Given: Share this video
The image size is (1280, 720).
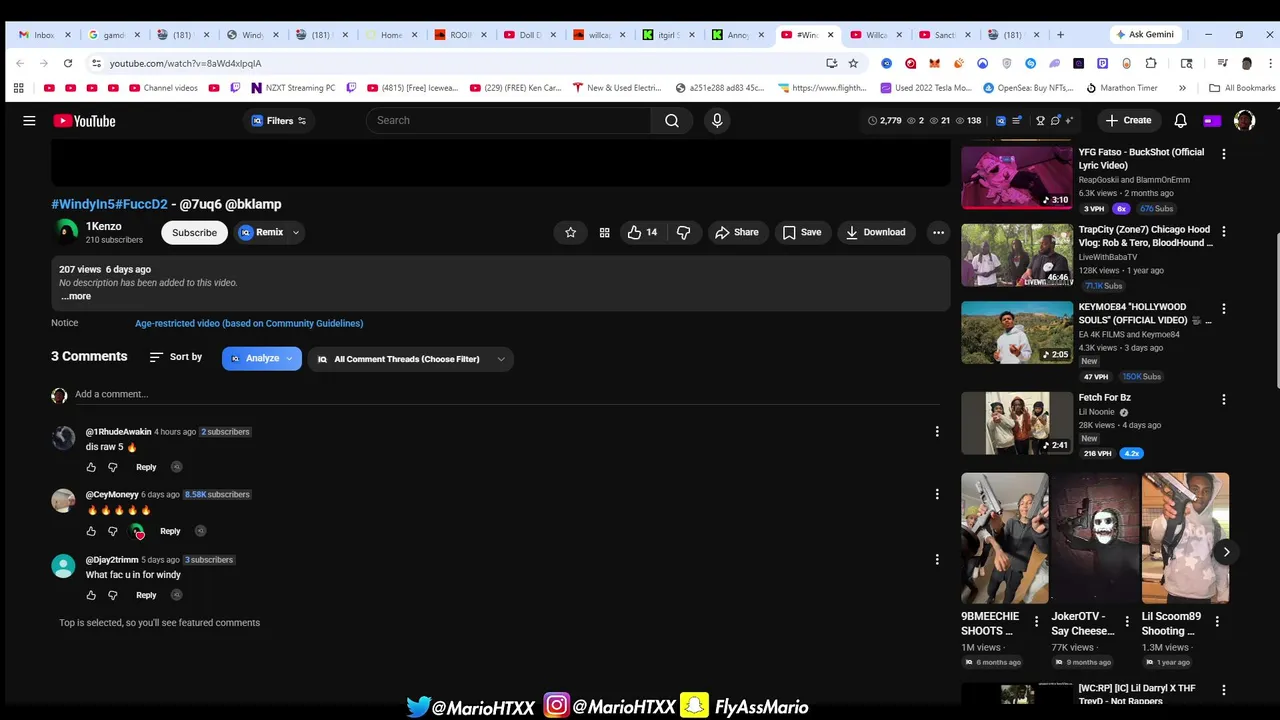Looking at the screenshot, I should click(x=737, y=232).
